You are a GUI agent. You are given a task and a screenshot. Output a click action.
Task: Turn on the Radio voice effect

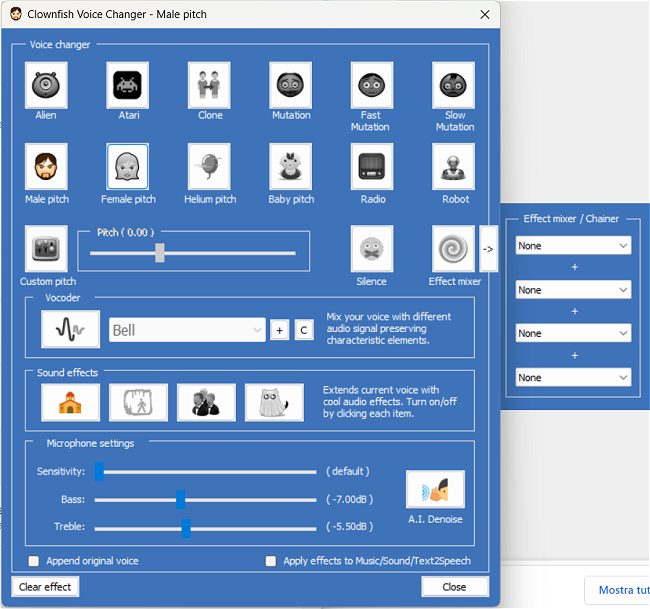tap(372, 166)
